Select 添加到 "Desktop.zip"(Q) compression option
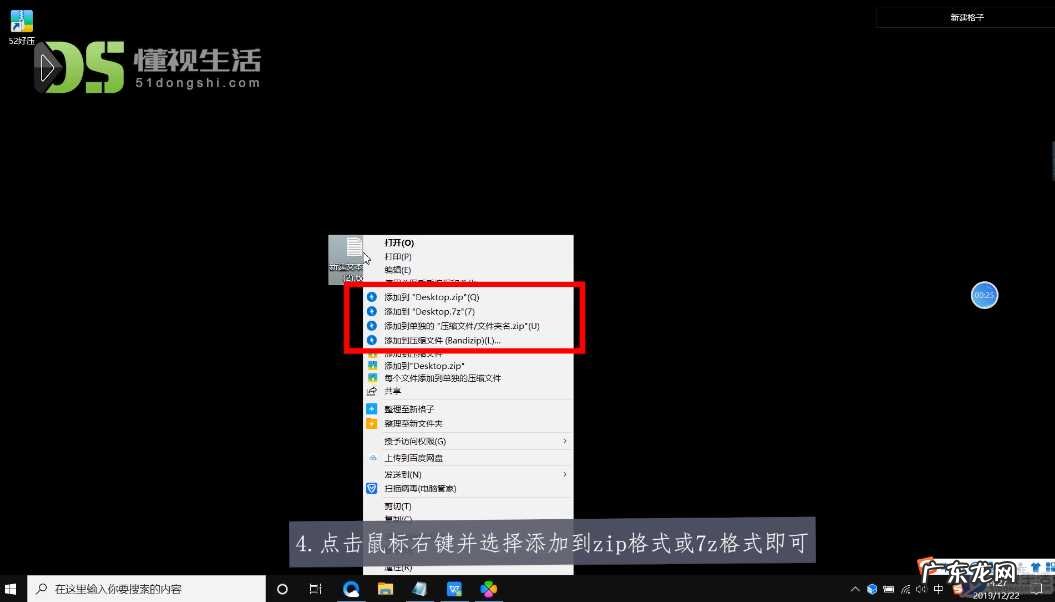This screenshot has width=1055, height=602. point(428,296)
